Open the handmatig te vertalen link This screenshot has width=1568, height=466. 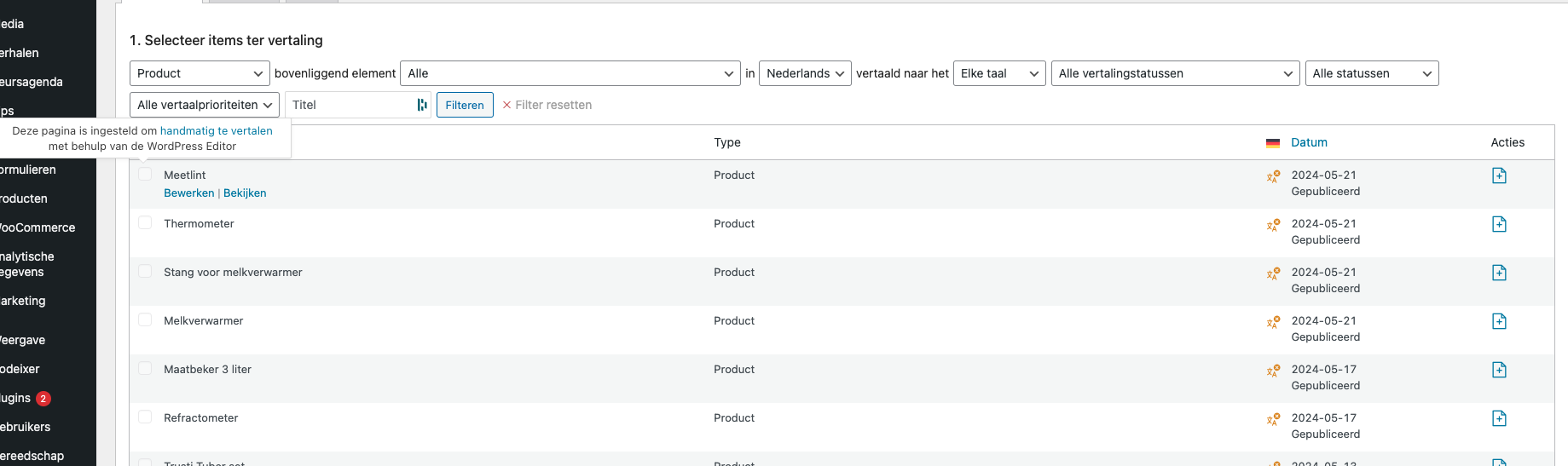click(217, 131)
